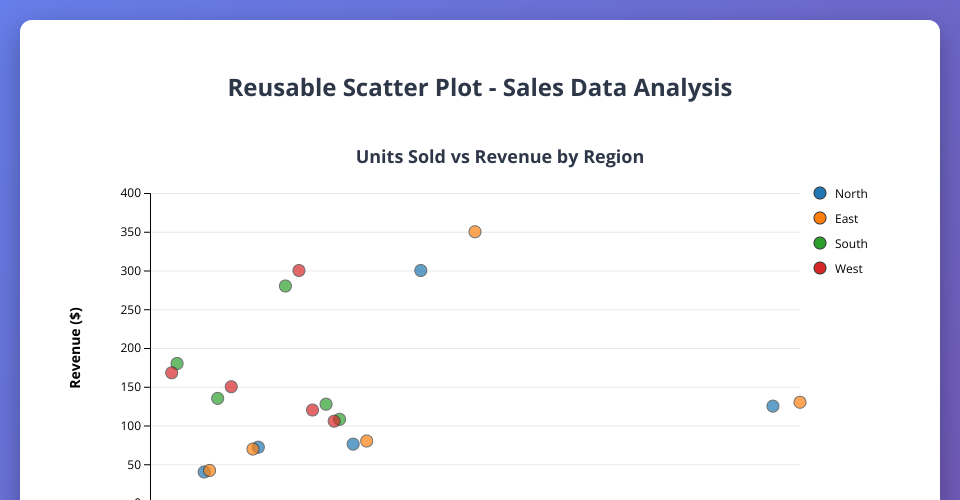Click the green South legend circle
Screen dimensions: 960x500
coord(820,243)
